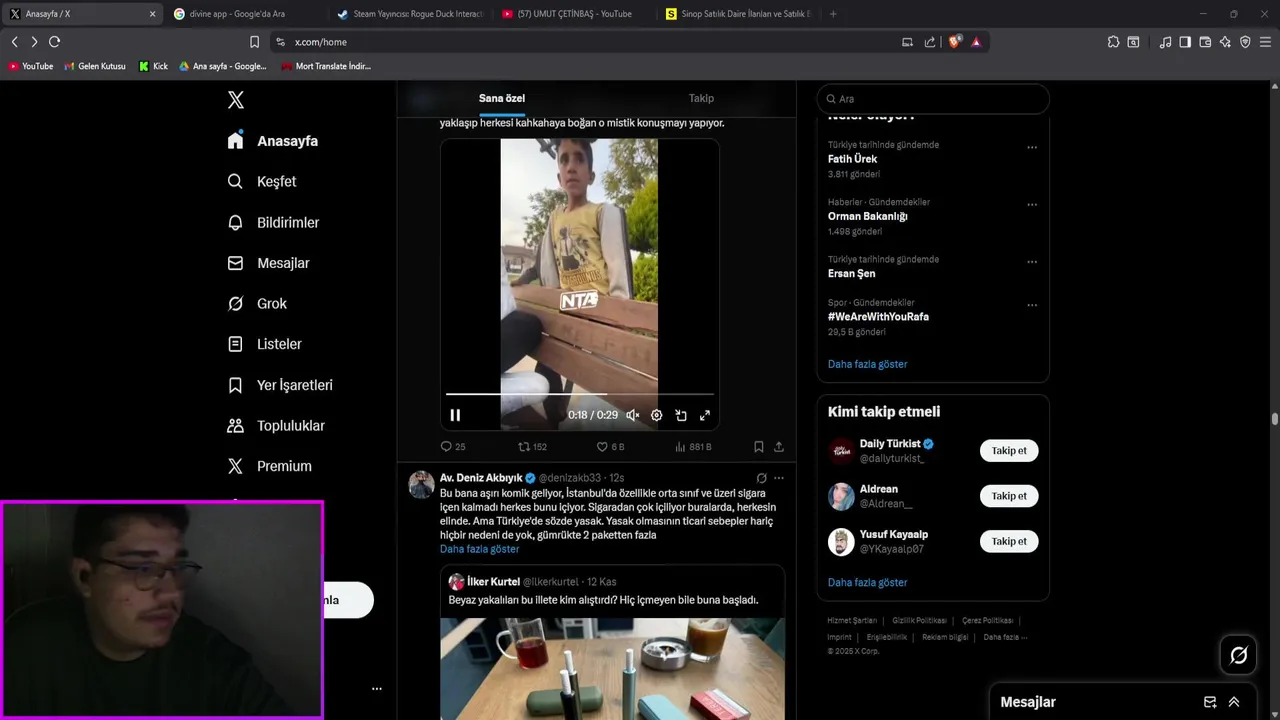Switch to the Takip timeline tab
The image size is (1280, 720).
[x=701, y=98]
